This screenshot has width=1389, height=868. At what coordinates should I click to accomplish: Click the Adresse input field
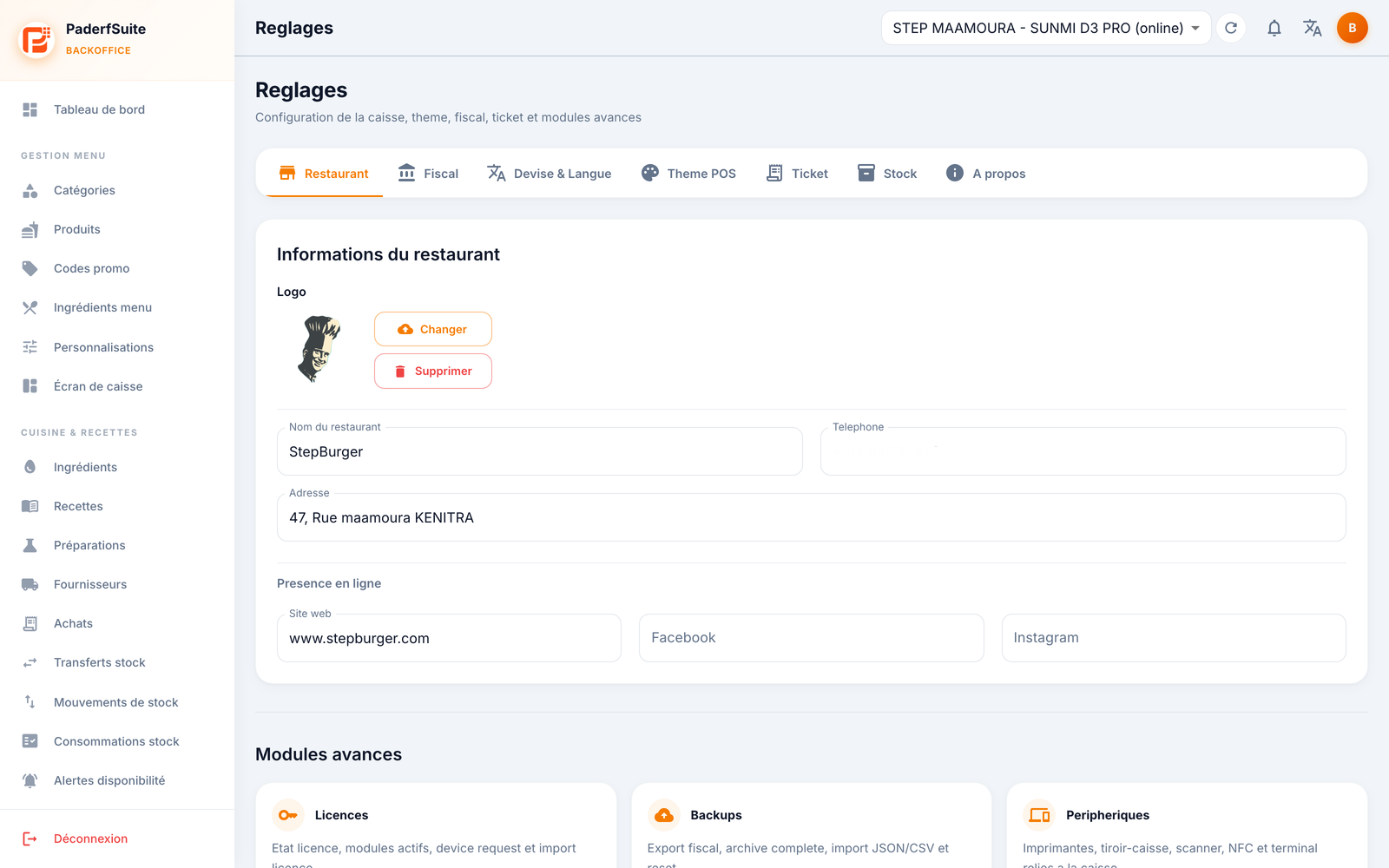[x=812, y=517]
